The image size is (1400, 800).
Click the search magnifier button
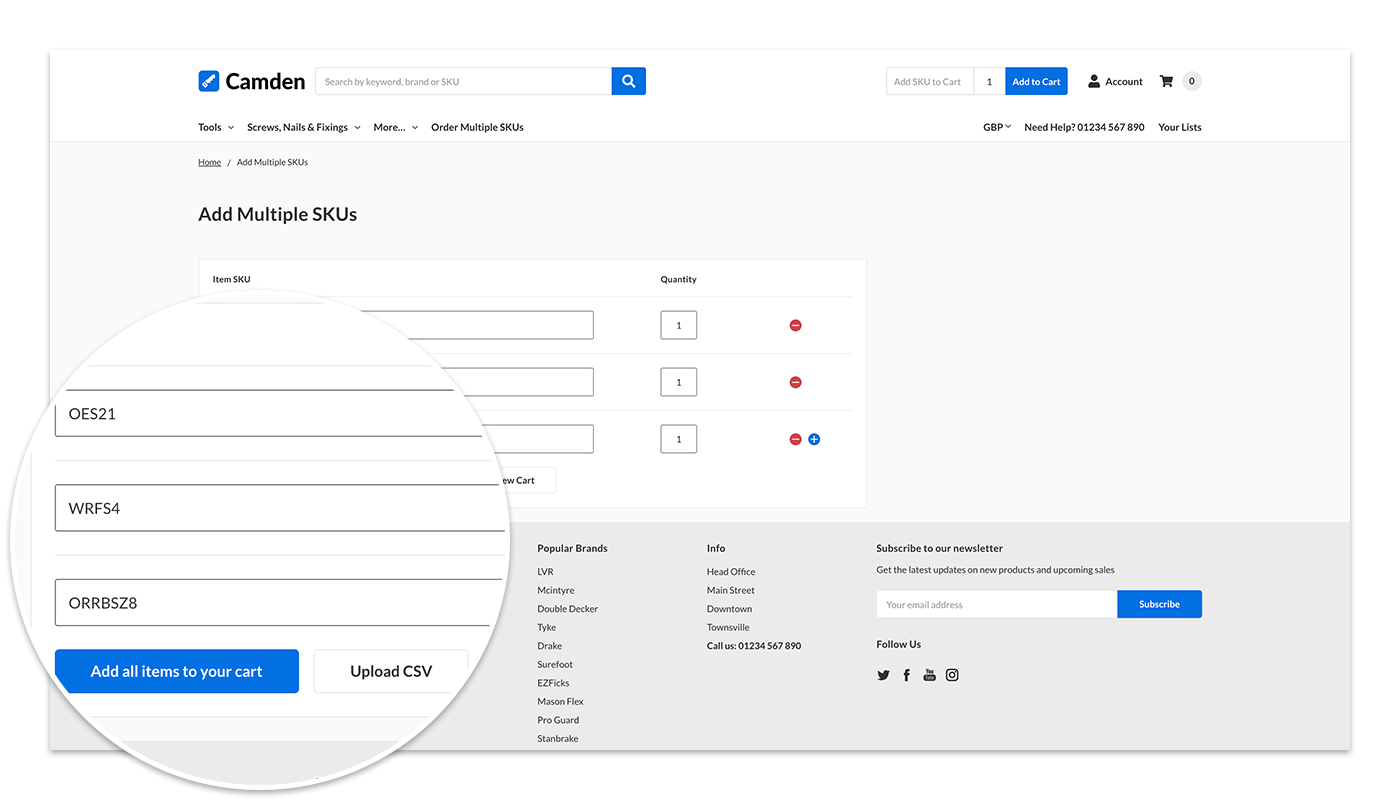[628, 81]
